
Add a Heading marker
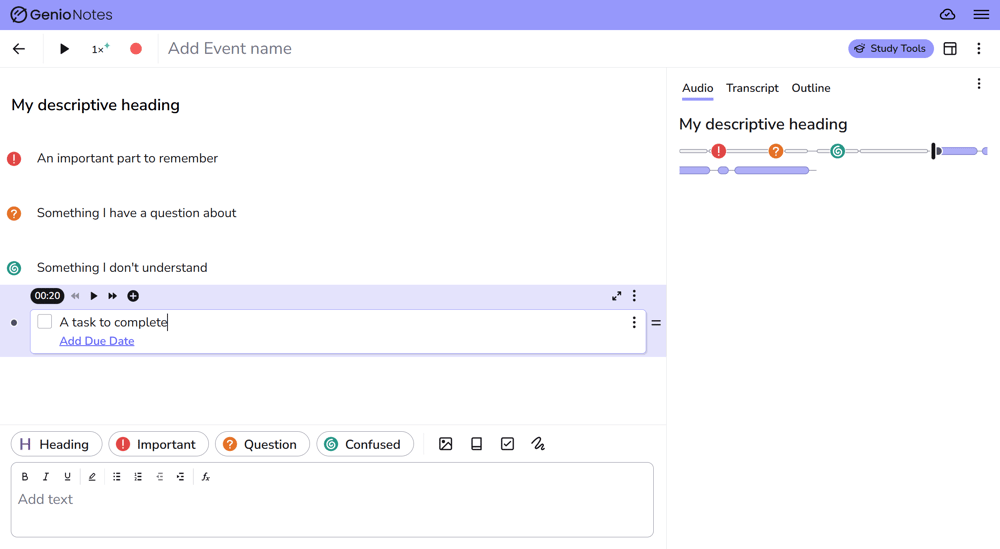(x=56, y=444)
